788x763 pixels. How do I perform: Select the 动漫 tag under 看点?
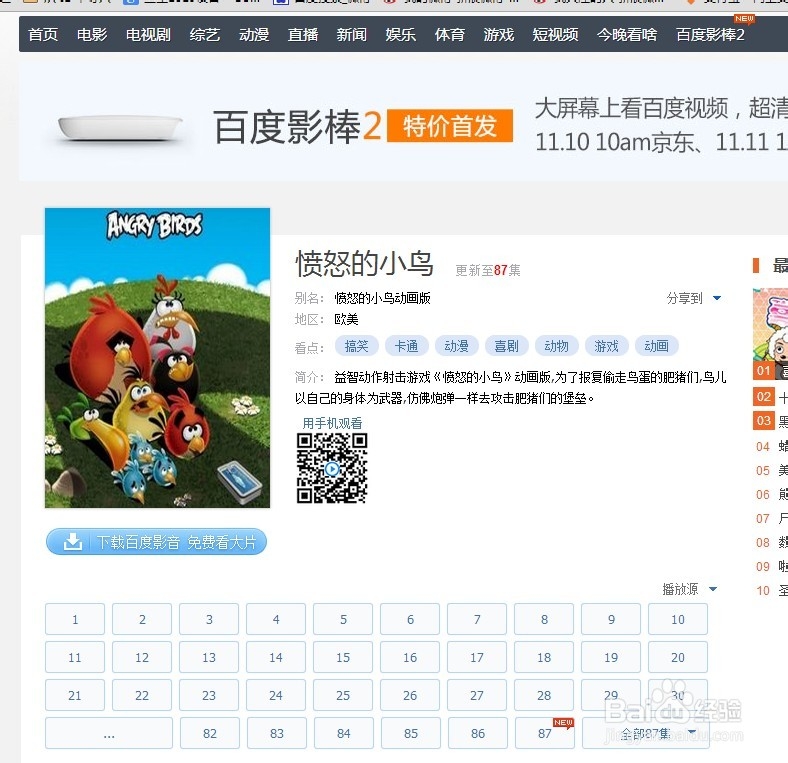(456, 346)
